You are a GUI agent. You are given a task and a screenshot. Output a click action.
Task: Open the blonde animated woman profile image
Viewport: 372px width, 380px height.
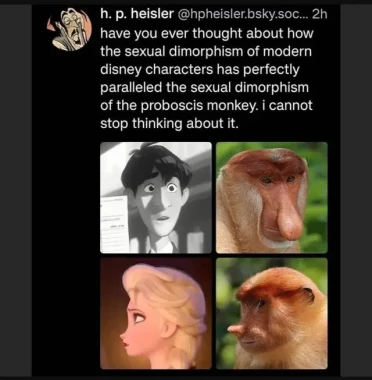tap(156, 313)
